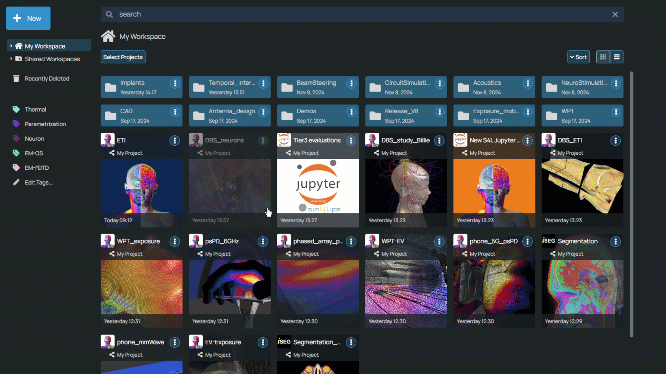Expand the Shared Workspaces tree arrow
The height and width of the screenshot is (374, 666).
pyautogui.click(x=11, y=59)
